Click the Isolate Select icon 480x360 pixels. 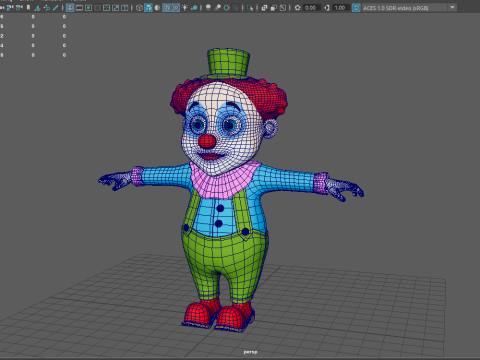click(250, 8)
